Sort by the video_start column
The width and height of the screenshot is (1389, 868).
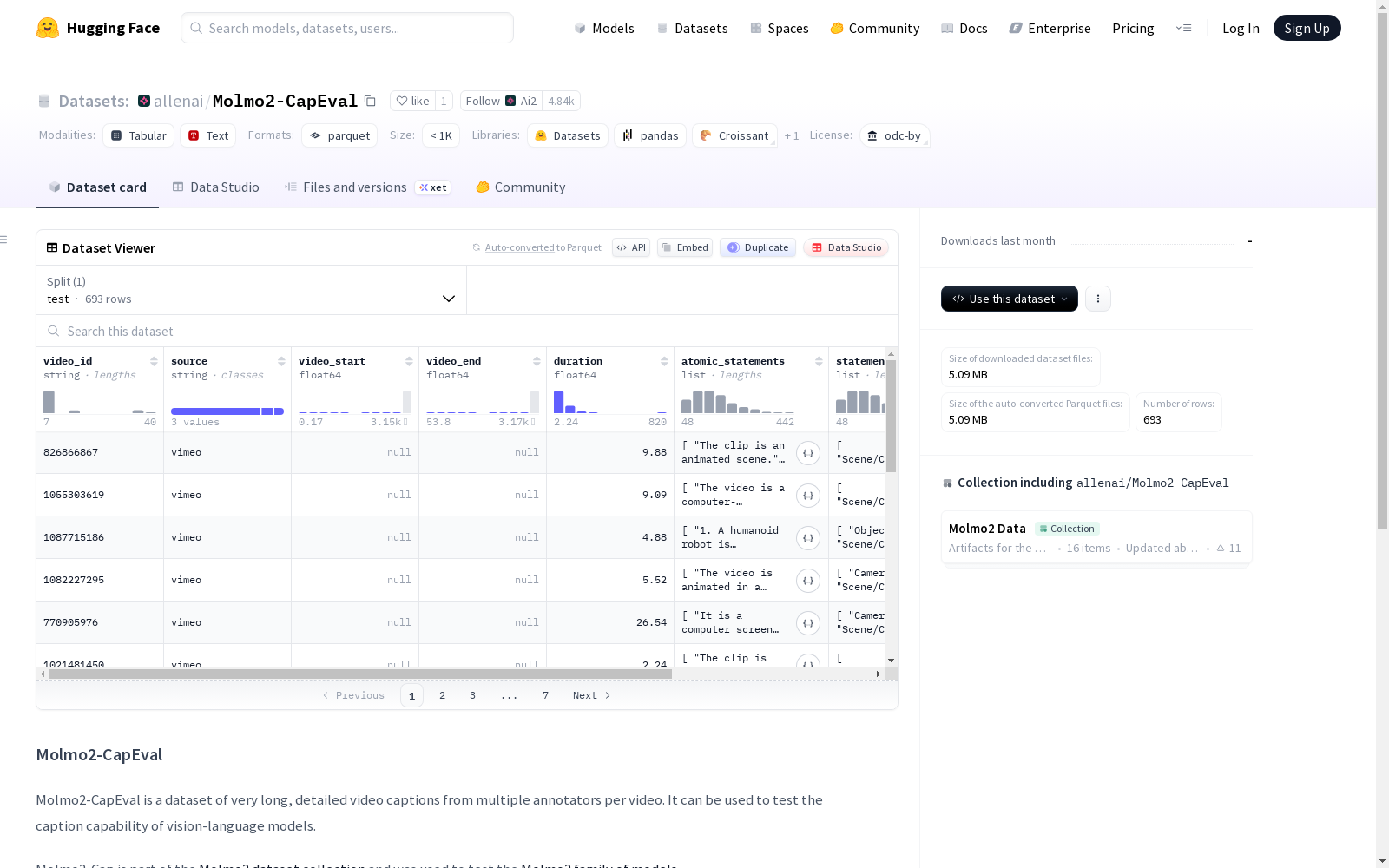coord(409,361)
